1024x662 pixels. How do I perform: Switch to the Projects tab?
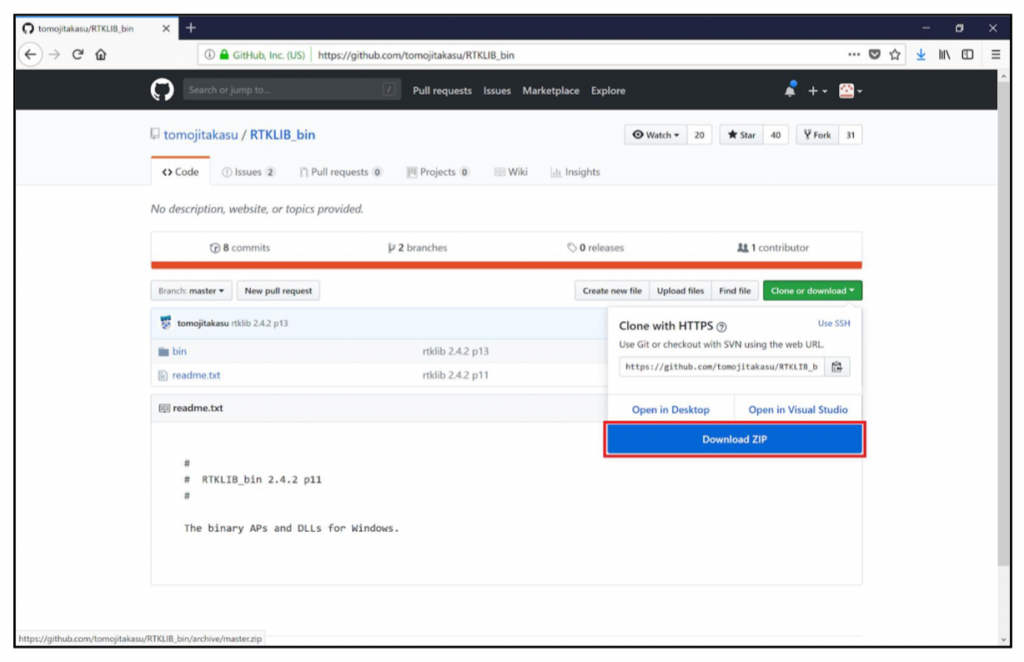pyautogui.click(x=438, y=172)
